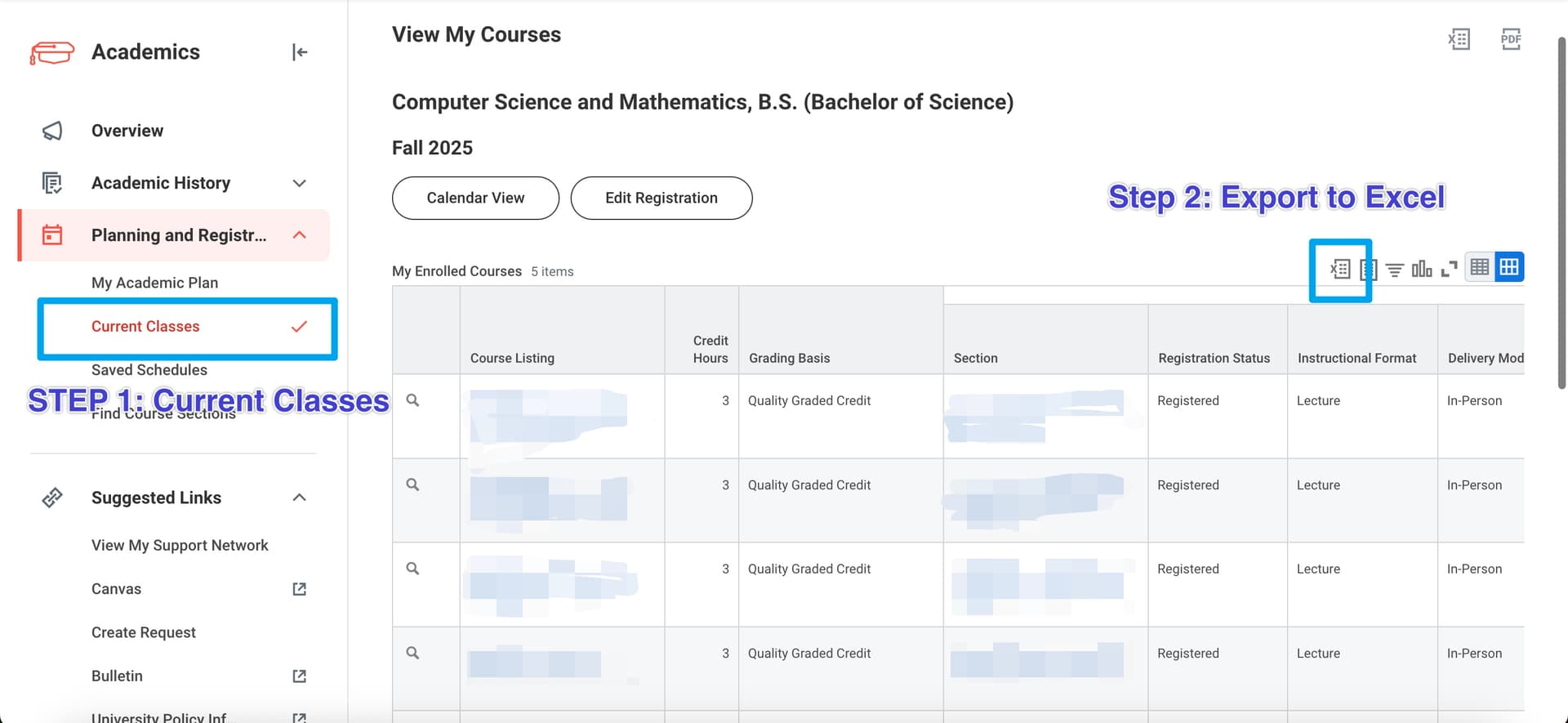This screenshot has width=1568, height=723.
Task: Click magnifier icon in first course row
Action: (413, 400)
